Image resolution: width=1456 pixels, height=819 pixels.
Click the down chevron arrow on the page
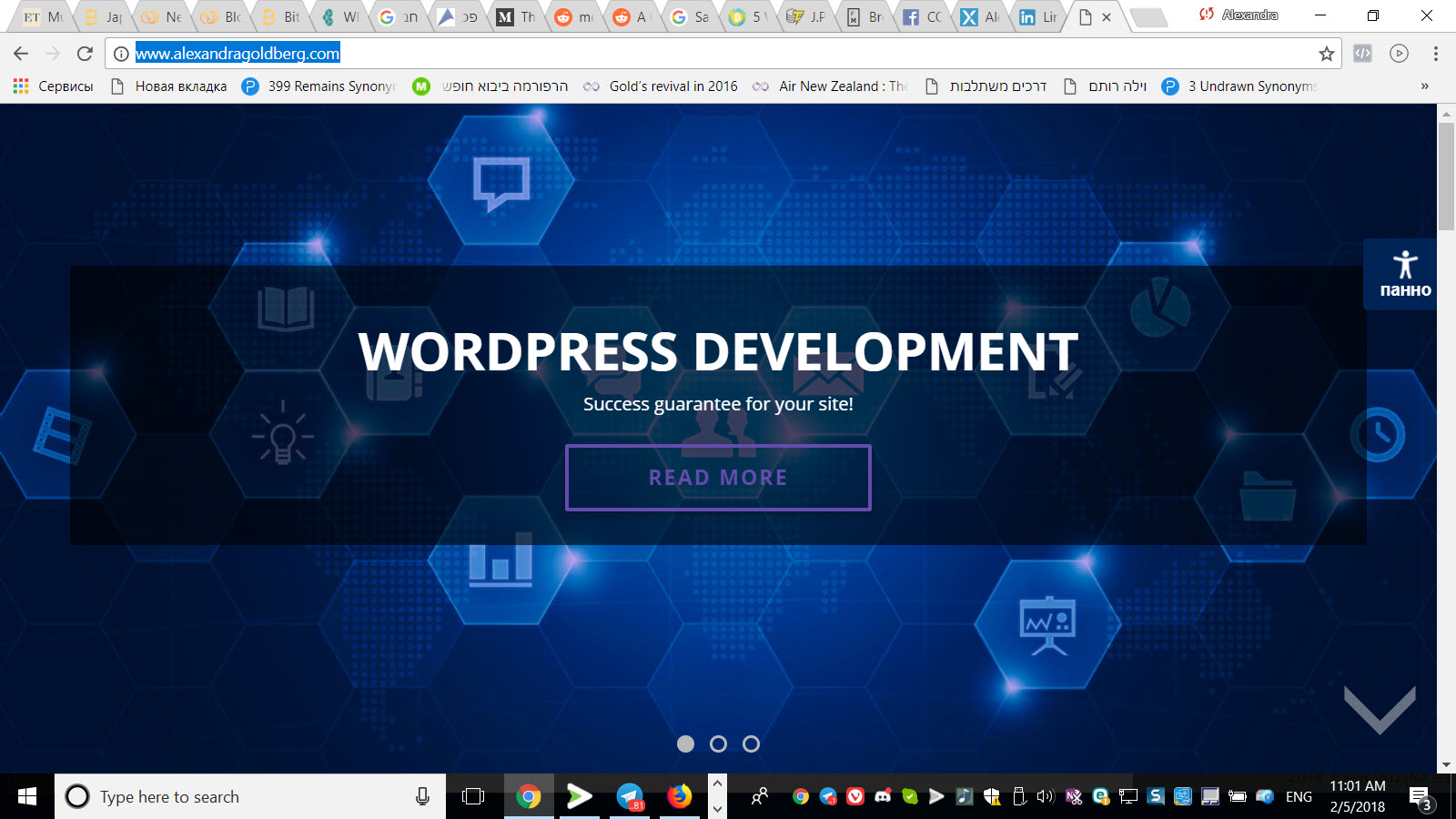click(1380, 710)
